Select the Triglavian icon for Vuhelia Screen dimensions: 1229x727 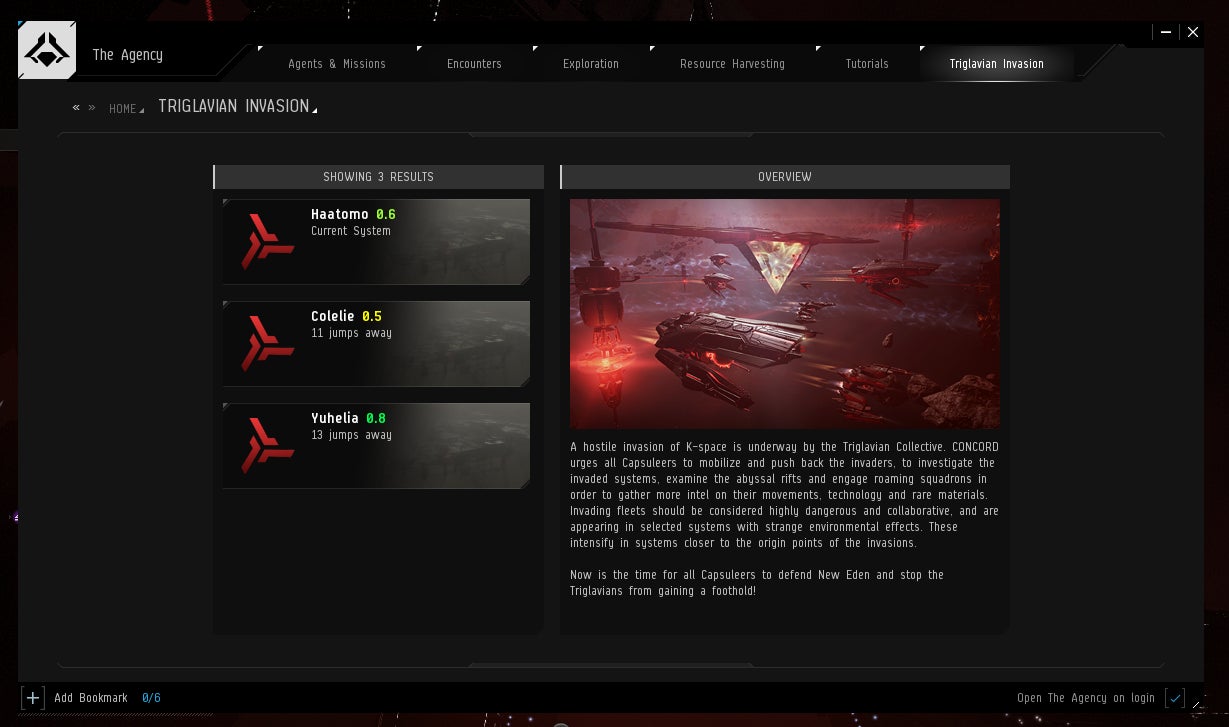(x=266, y=445)
